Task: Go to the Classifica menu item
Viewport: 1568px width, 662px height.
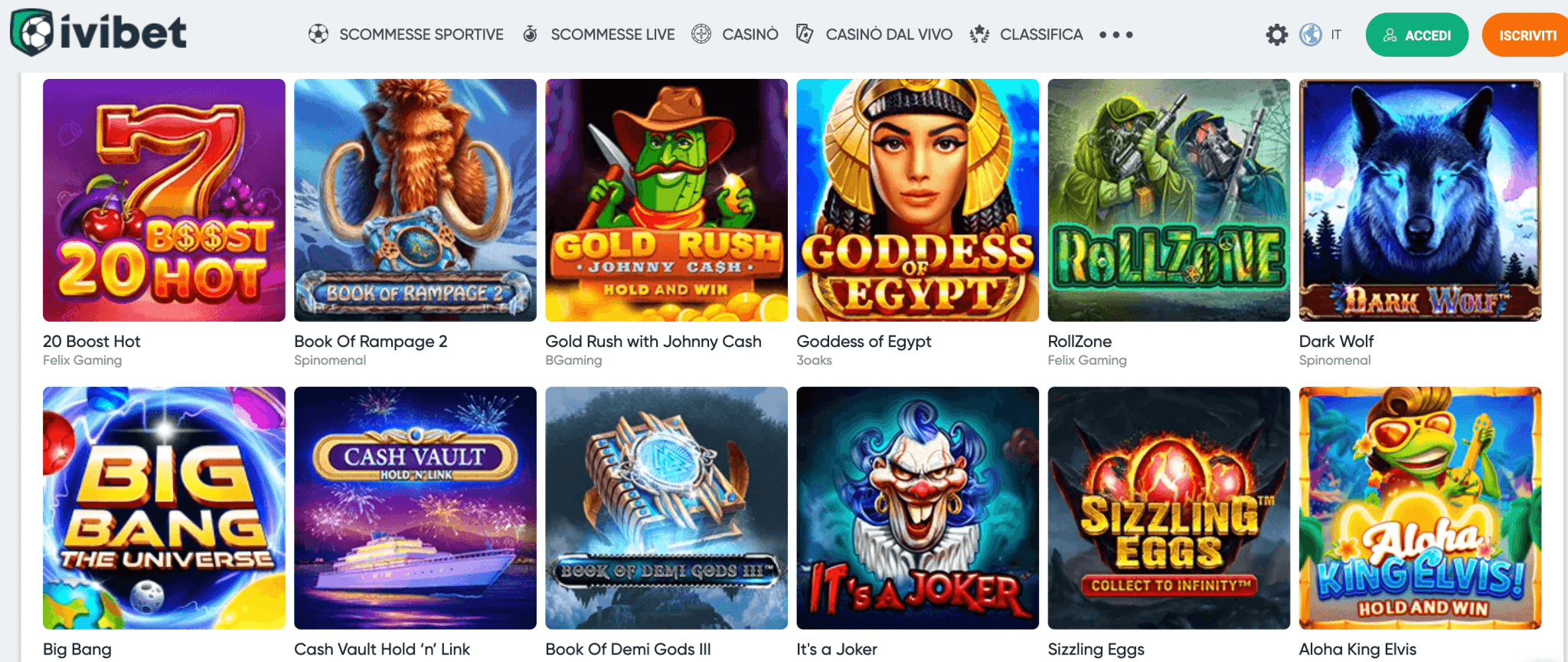Action: pos(1041,34)
